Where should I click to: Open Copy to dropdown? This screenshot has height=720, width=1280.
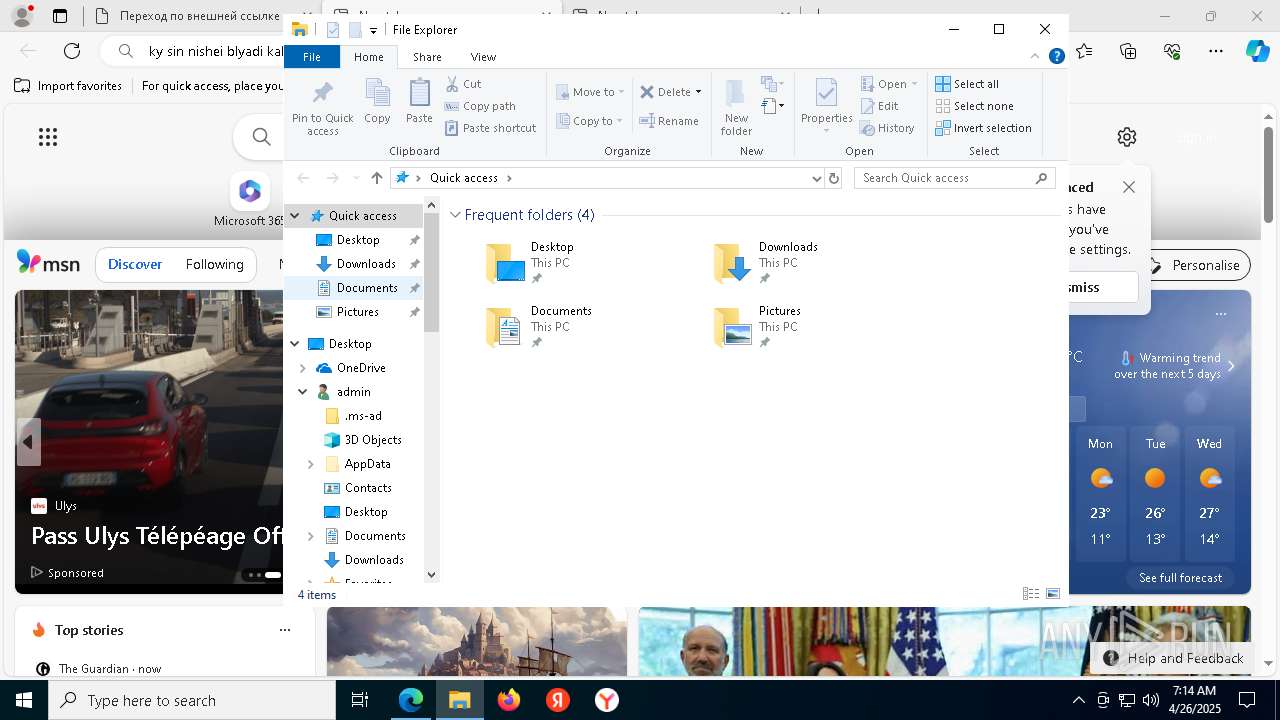pos(590,121)
